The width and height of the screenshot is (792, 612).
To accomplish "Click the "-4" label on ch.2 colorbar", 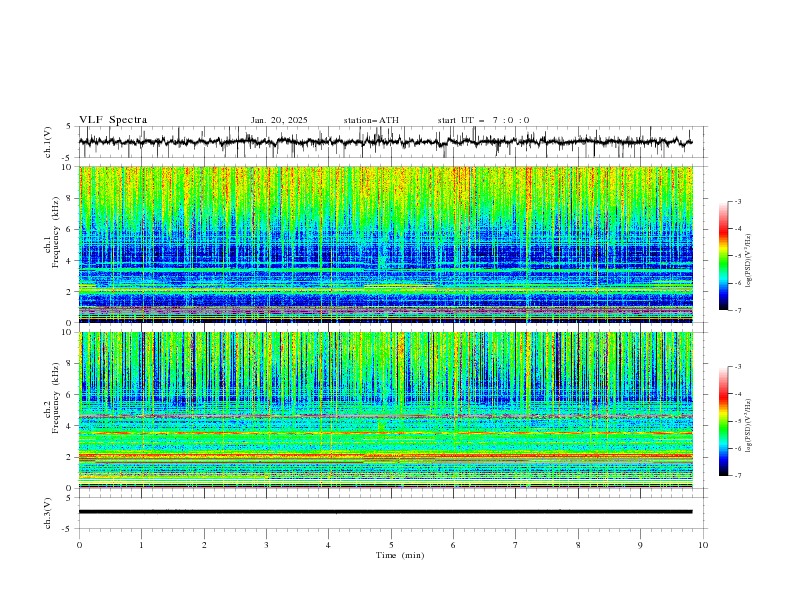I will [738, 394].
